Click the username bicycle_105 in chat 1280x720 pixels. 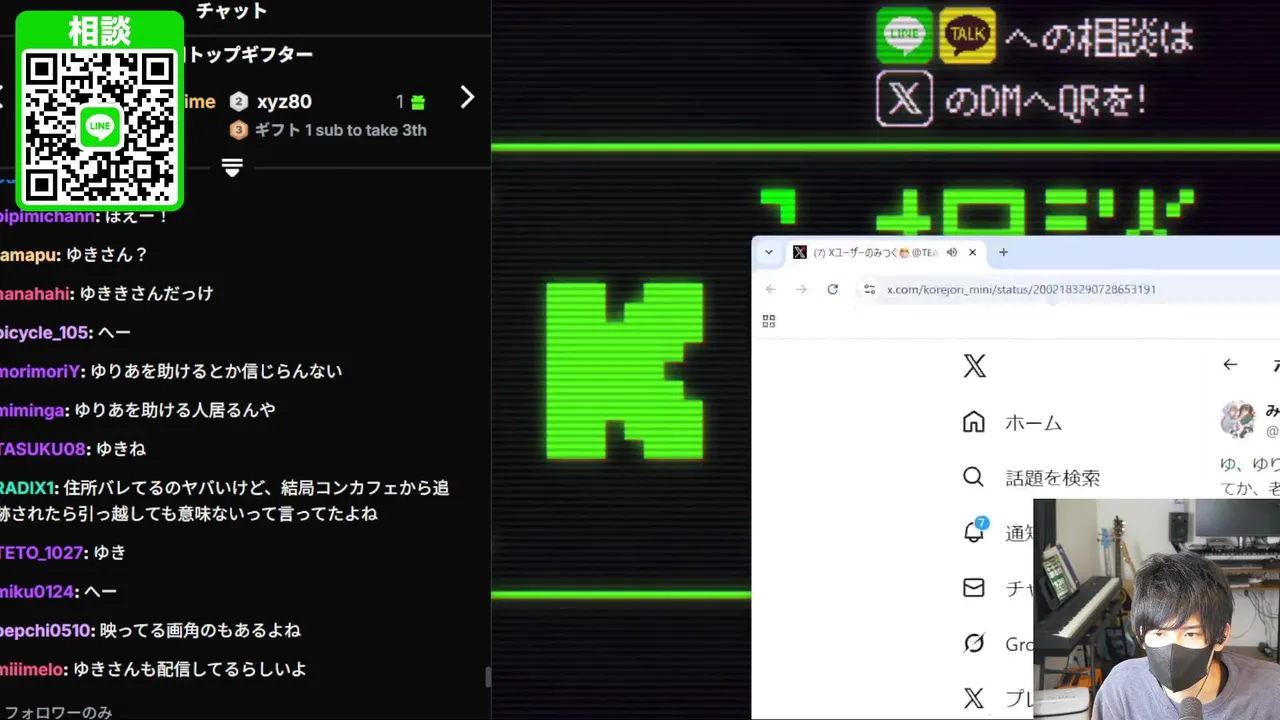click(44, 332)
